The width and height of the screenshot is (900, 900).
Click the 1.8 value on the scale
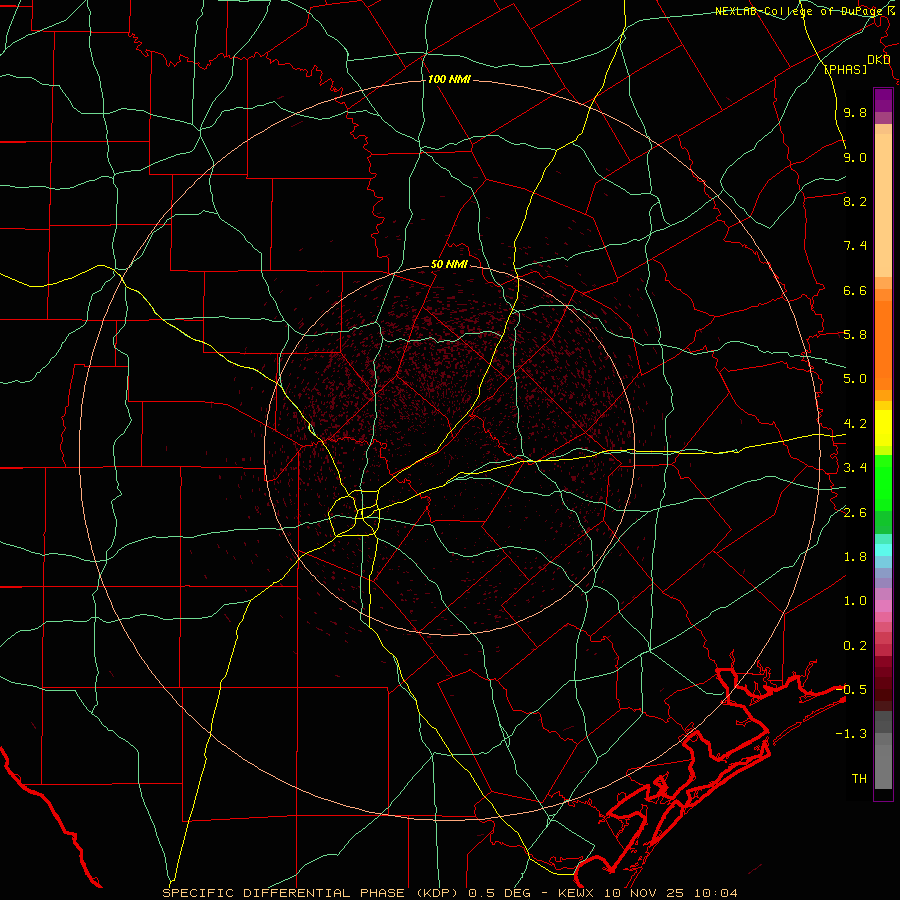pos(855,557)
